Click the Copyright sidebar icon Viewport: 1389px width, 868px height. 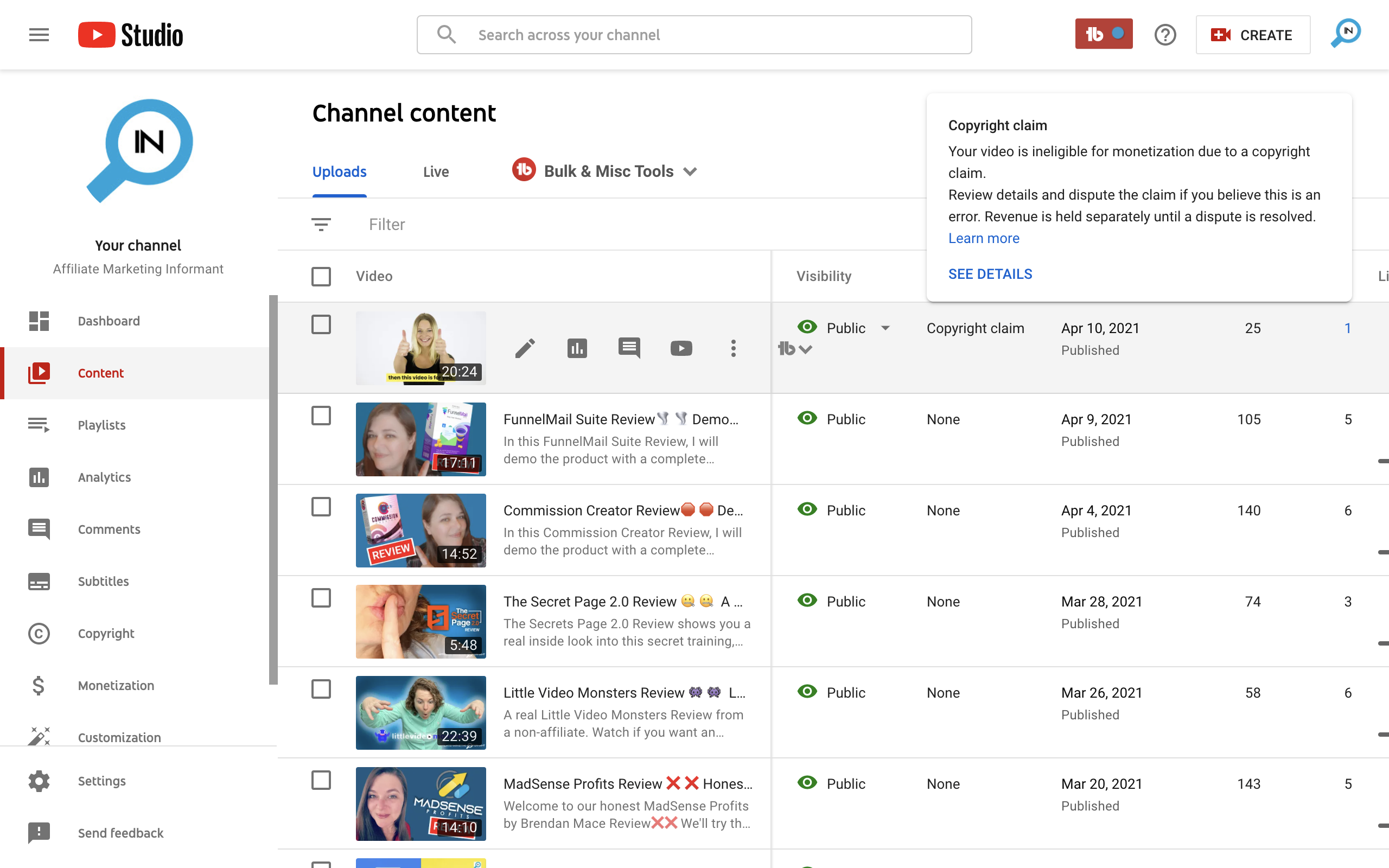click(39, 633)
